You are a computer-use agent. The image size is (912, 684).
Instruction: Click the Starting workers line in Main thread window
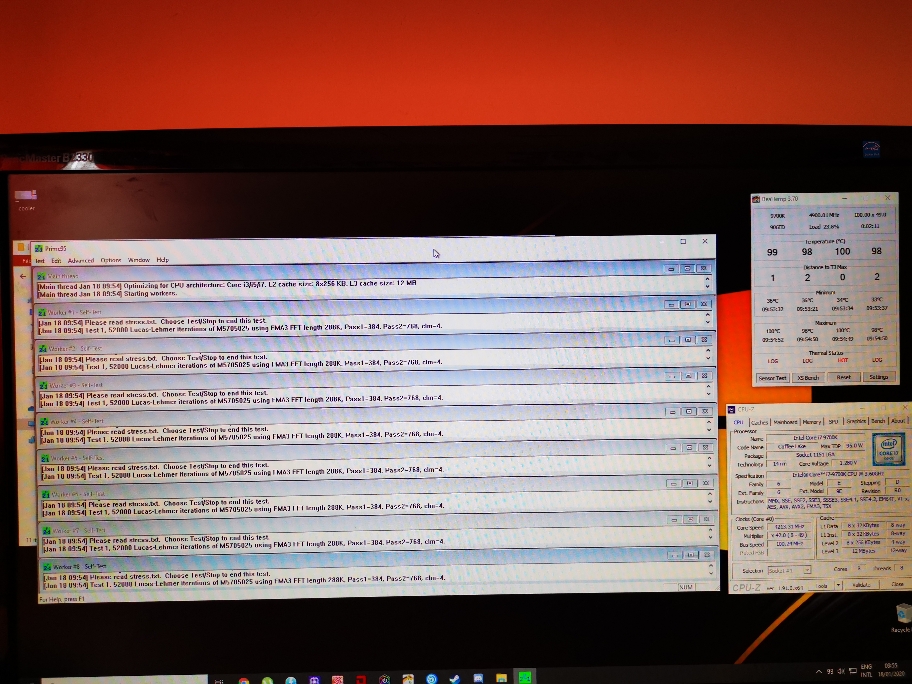click(108, 294)
